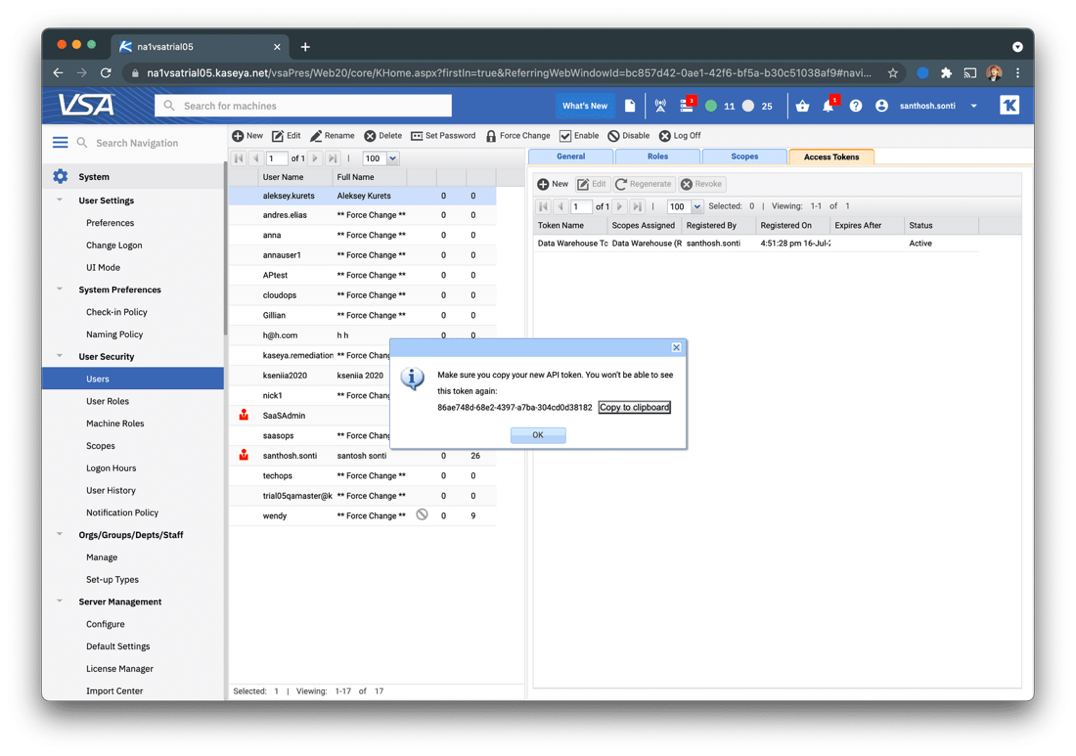Select the Data Warehouse token row
Viewport: 1076px width, 756px height.
(x=756, y=244)
